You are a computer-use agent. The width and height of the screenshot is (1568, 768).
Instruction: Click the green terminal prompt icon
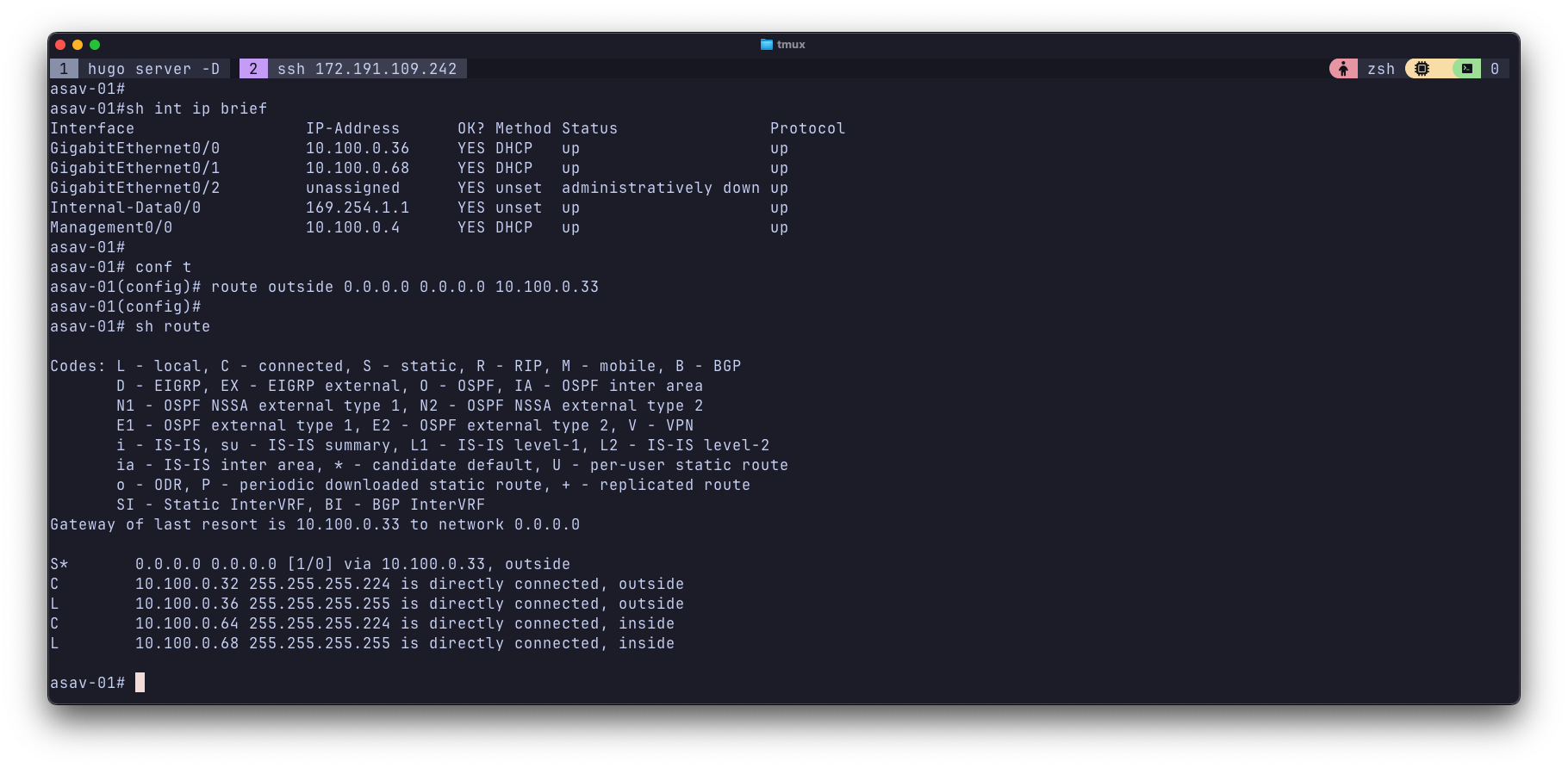[1466, 69]
